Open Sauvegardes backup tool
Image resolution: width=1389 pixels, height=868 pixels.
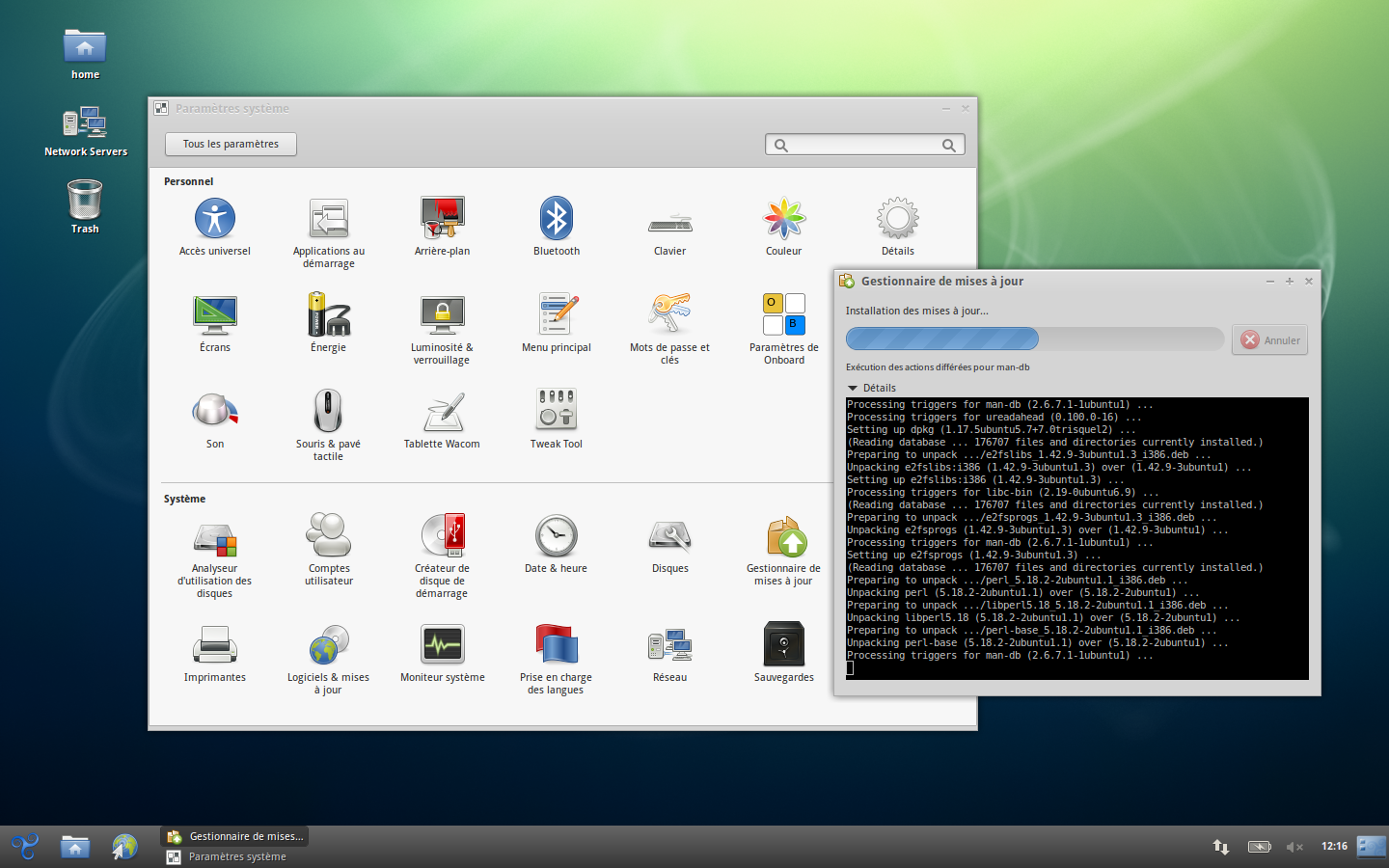pyautogui.click(x=784, y=654)
